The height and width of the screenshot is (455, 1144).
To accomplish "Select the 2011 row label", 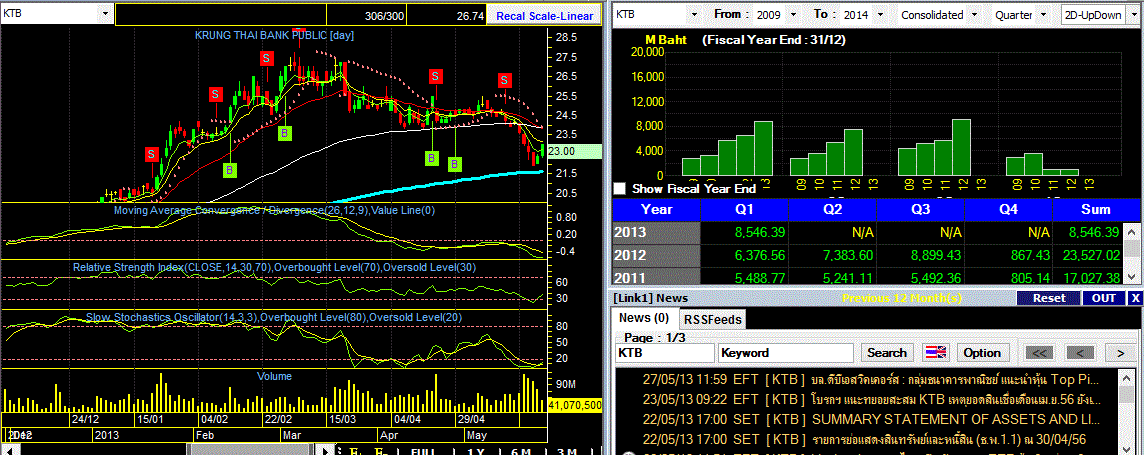I will tap(656, 277).
